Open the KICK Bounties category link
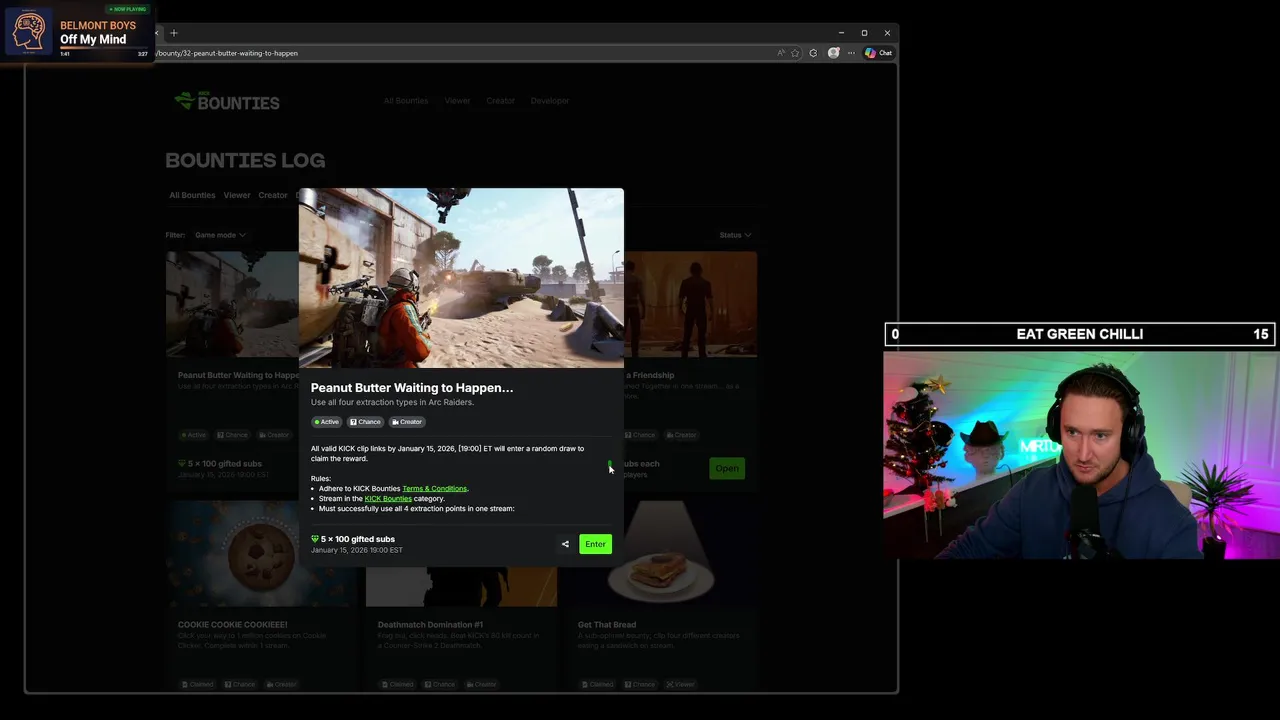Image resolution: width=1280 pixels, height=720 pixels. pos(388,498)
